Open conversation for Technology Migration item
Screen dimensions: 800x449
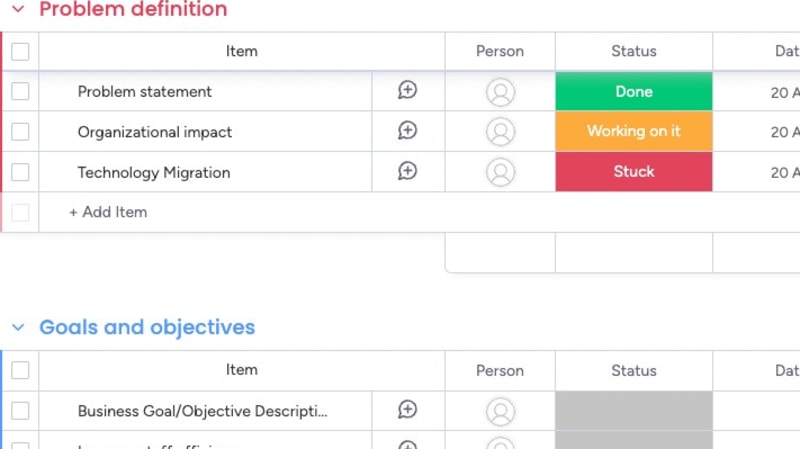tap(407, 171)
